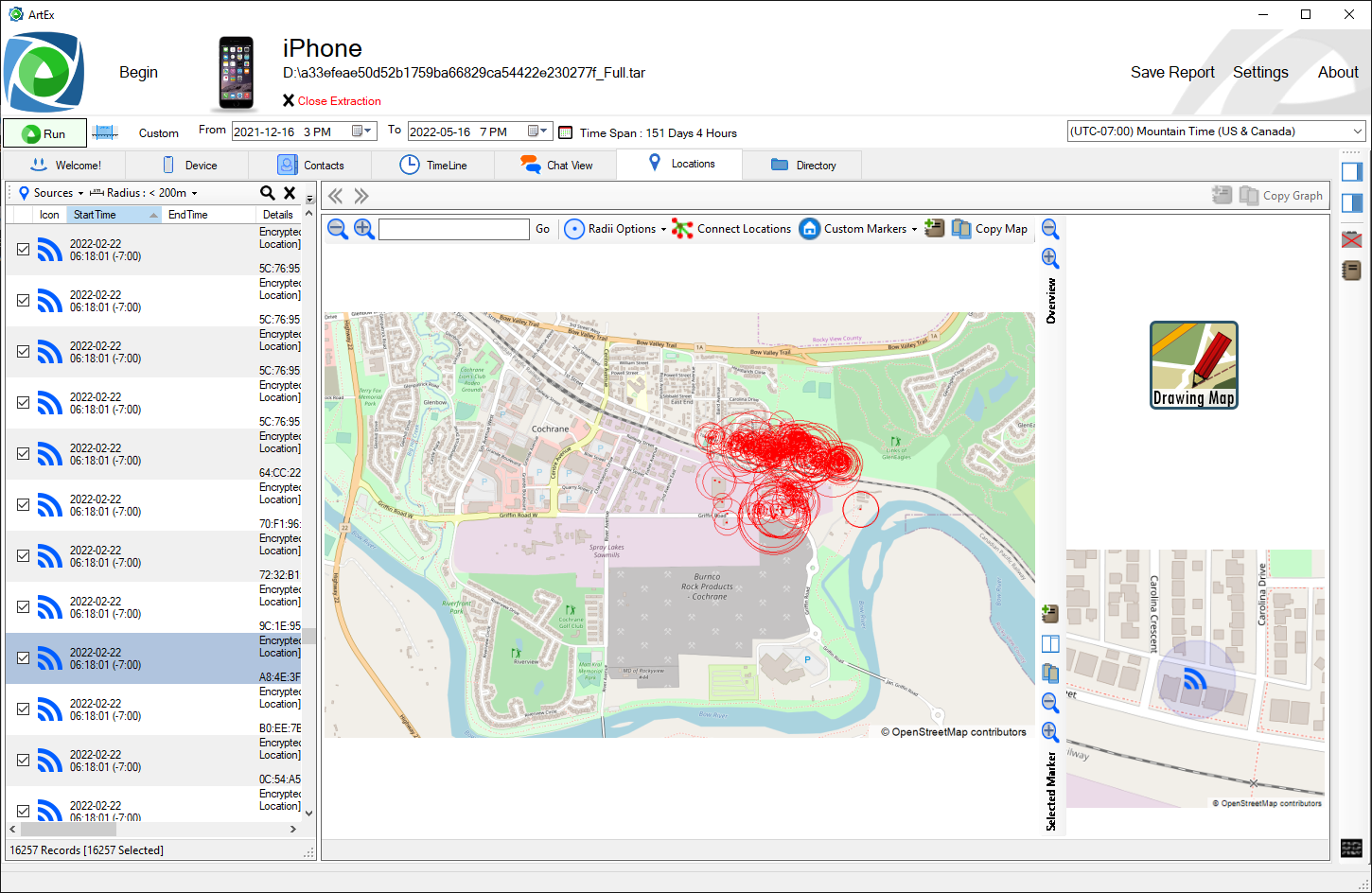Click the Custom Markers house icon

809,229
